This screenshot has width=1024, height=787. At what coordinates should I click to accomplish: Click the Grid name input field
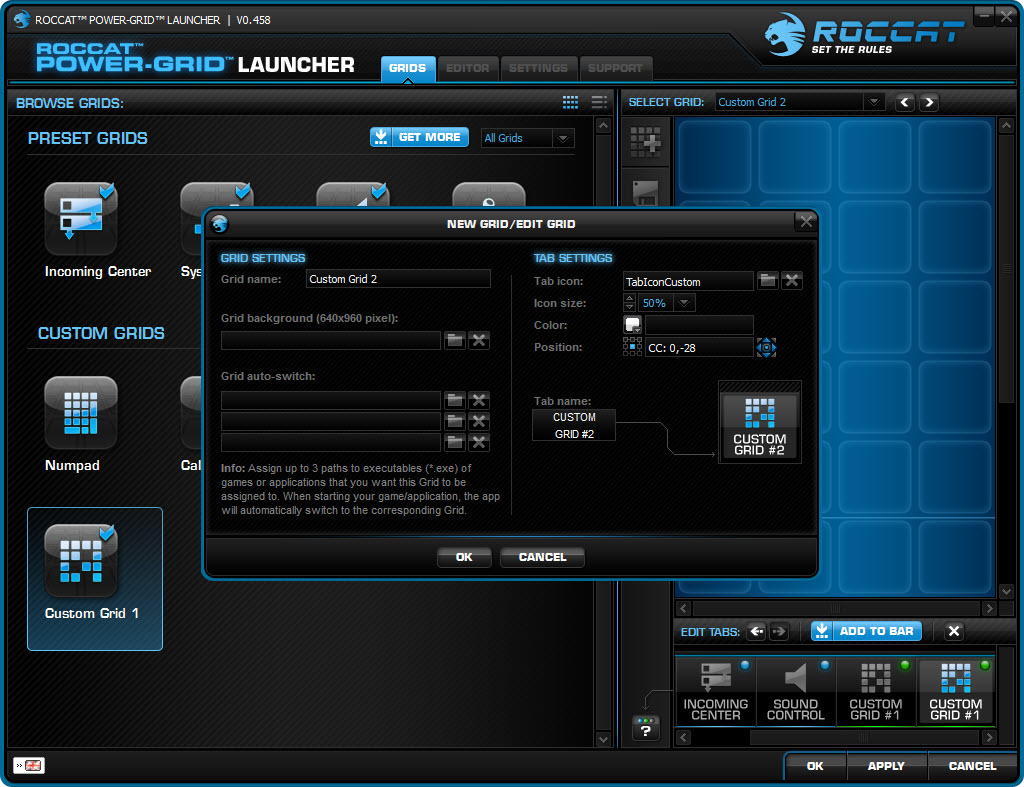[x=398, y=279]
